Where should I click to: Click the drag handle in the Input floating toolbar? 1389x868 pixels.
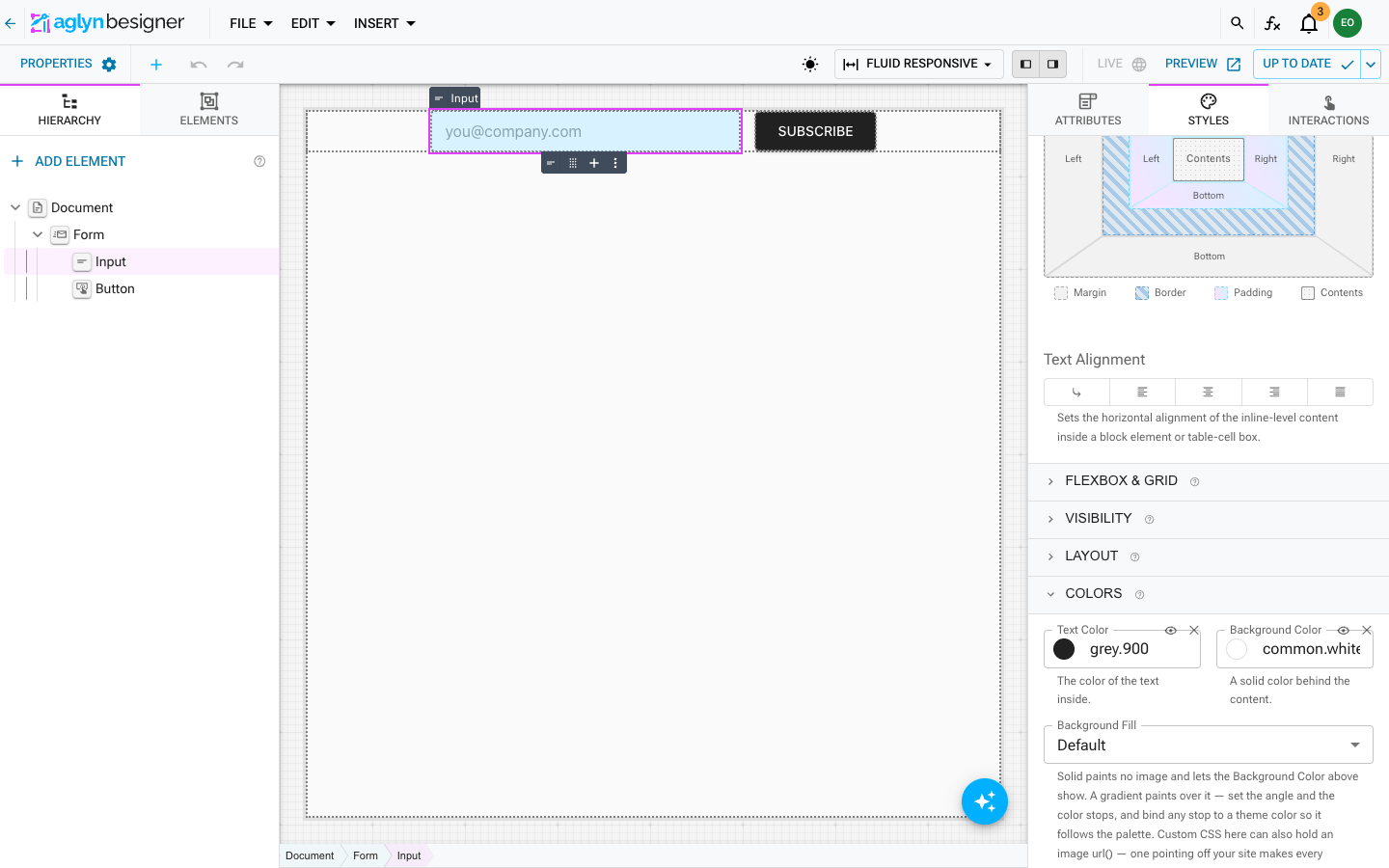tap(573, 163)
